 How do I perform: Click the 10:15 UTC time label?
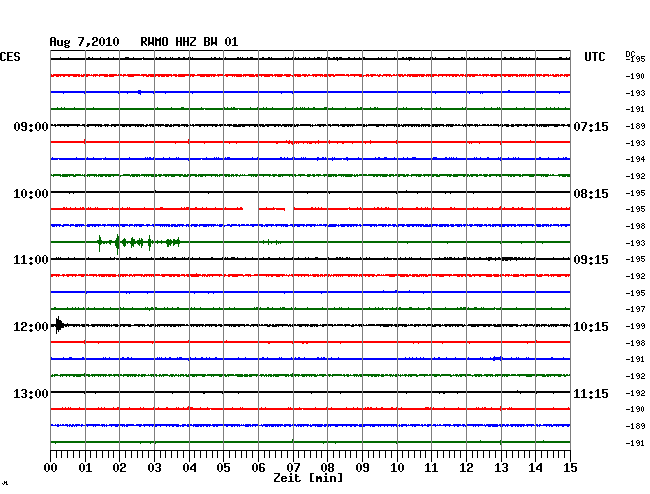[x=591, y=327]
